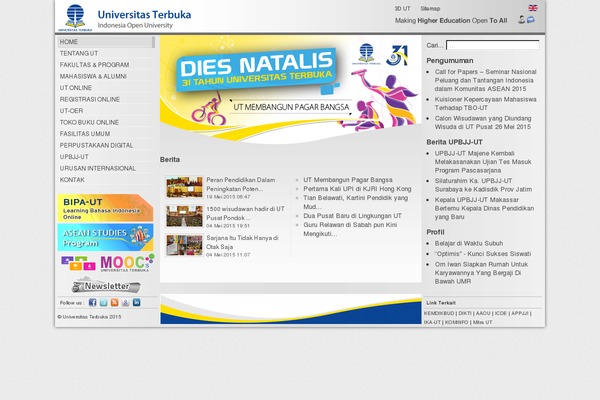Viewport: 600px width, 400px height.
Task: Open the IKA-UT related link
Action: coord(432,322)
